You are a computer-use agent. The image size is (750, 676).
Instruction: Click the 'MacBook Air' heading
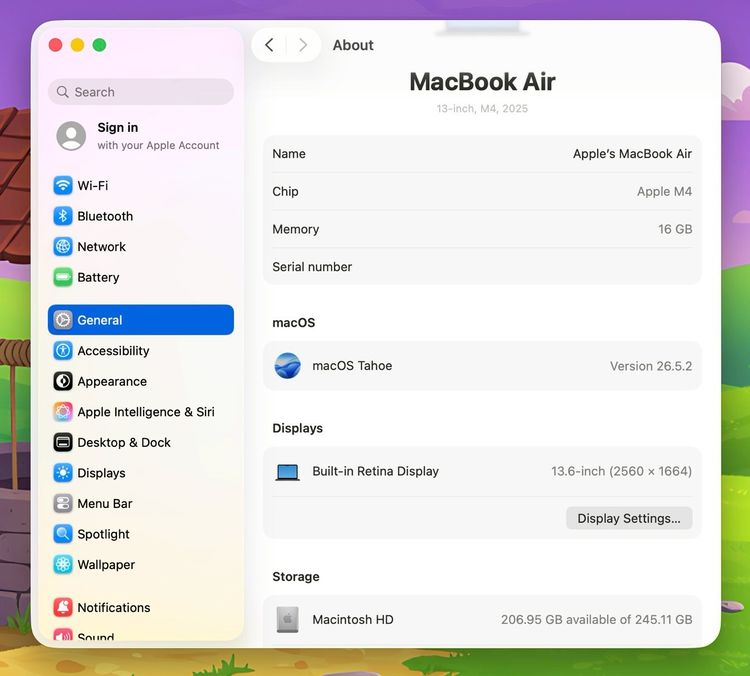click(x=482, y=81)
